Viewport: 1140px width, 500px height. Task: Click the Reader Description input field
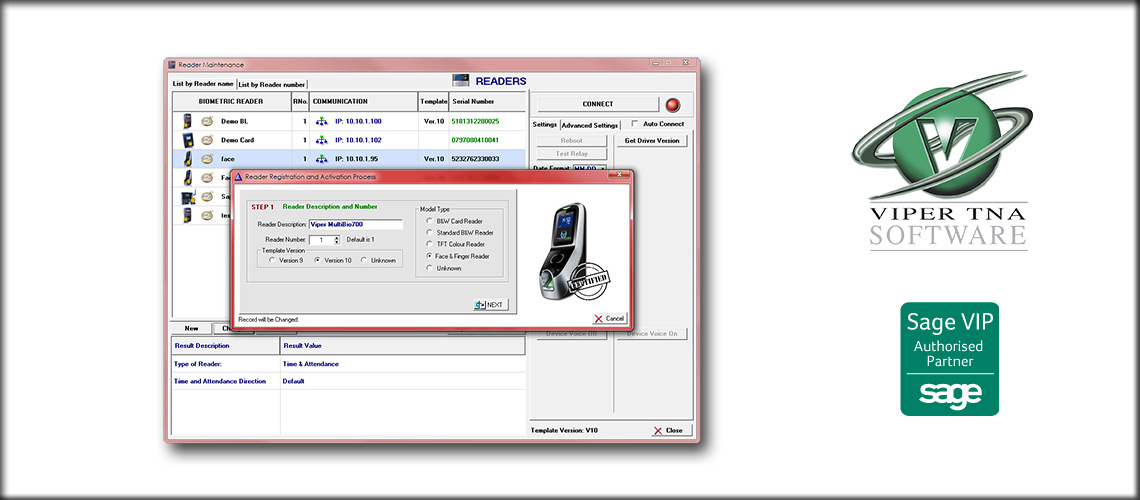click(356, 225)
